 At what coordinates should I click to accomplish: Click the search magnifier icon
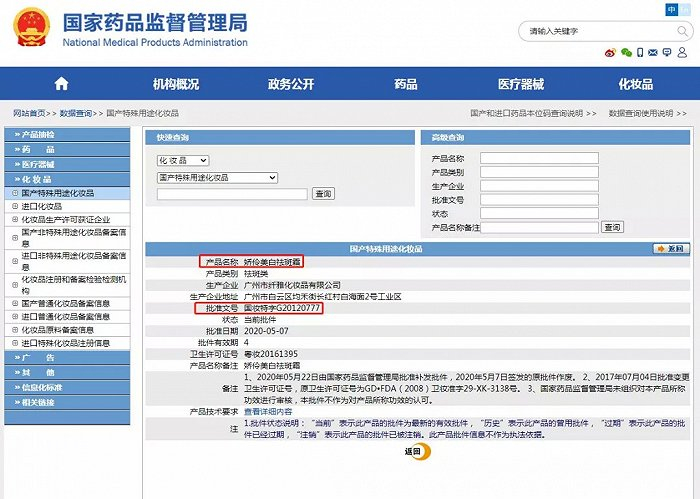click(x=682, y=31)
